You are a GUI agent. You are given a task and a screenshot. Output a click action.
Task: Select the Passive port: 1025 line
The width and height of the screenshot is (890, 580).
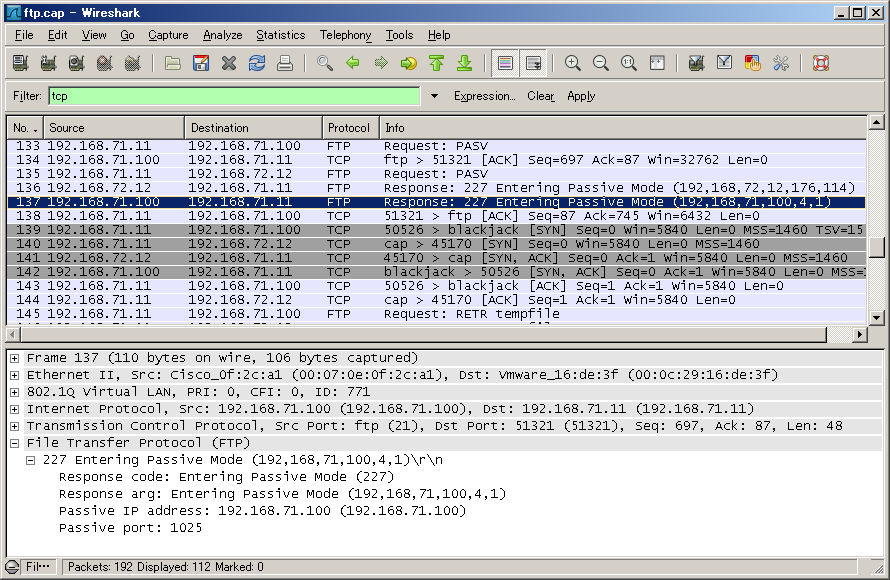click(130, 528)
